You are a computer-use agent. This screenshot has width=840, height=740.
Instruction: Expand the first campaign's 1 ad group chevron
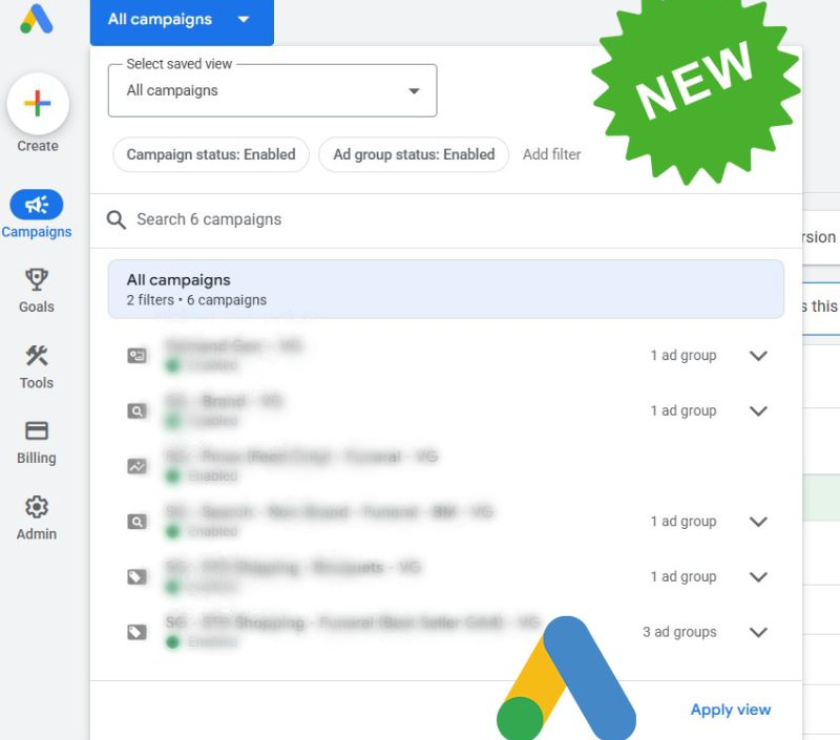pyautogui.click(x=758, y=355)
